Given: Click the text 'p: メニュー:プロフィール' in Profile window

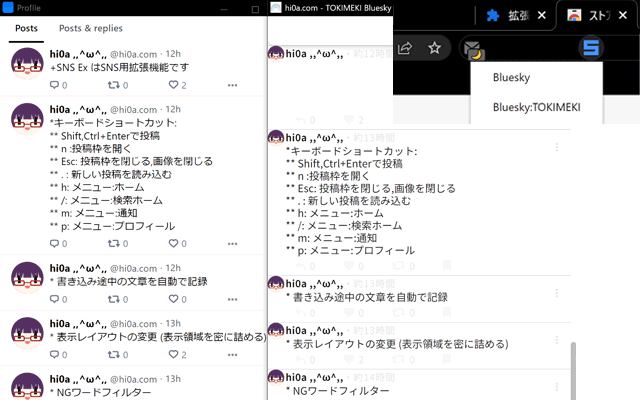Looking at the screenshot, I should pos(118,226).
